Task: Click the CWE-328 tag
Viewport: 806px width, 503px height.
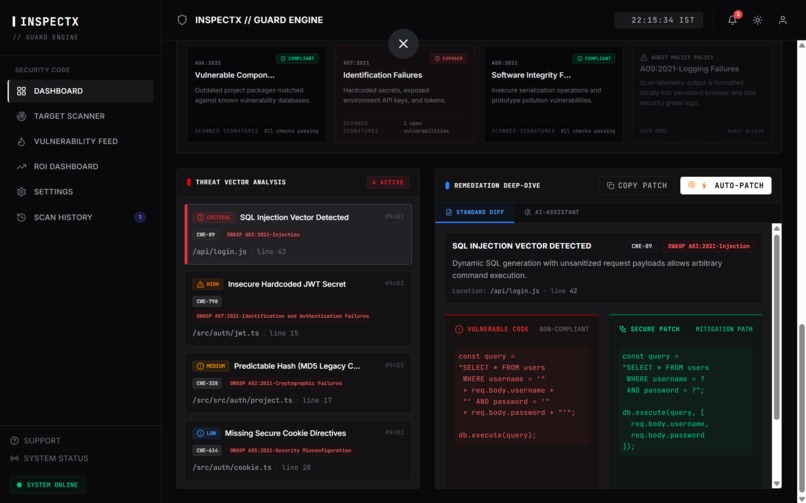Action: [207, 383]
